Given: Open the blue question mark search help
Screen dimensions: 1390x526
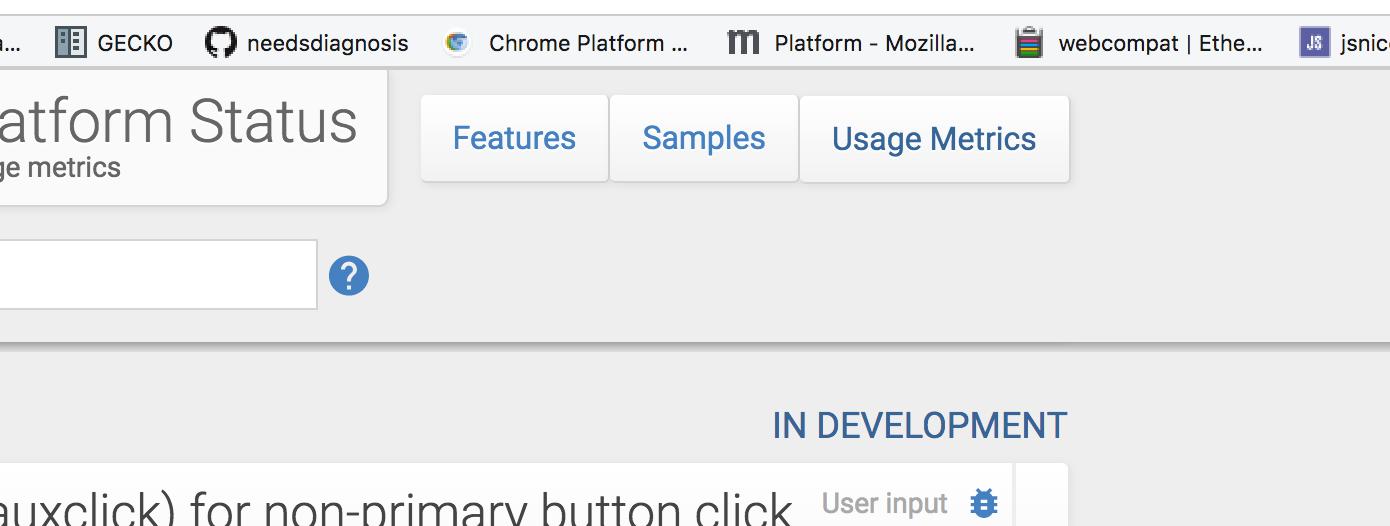Looking at the screenshot, I should pos(349,275).
